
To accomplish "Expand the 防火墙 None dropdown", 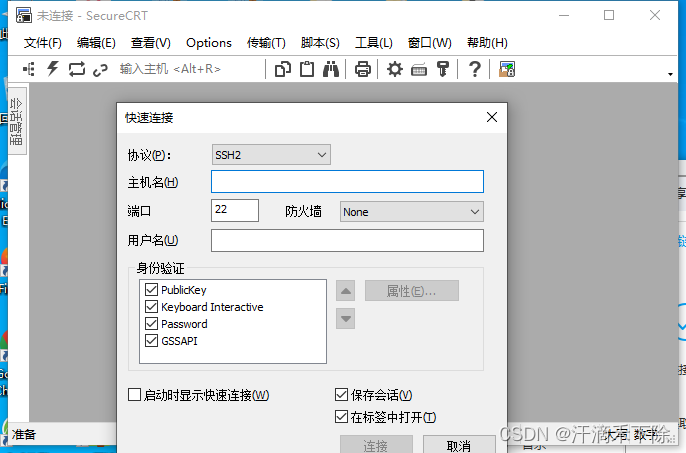I will [x=412, y=212].
